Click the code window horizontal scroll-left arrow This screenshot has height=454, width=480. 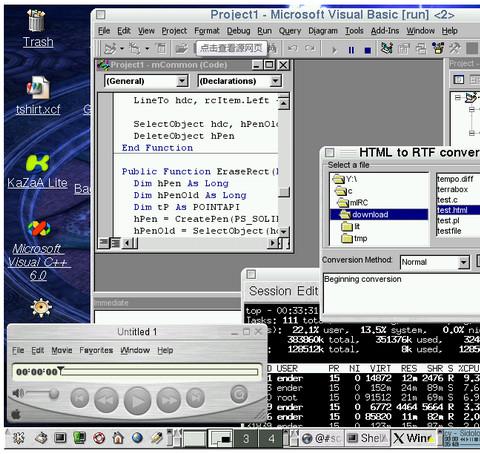[127, 243]
